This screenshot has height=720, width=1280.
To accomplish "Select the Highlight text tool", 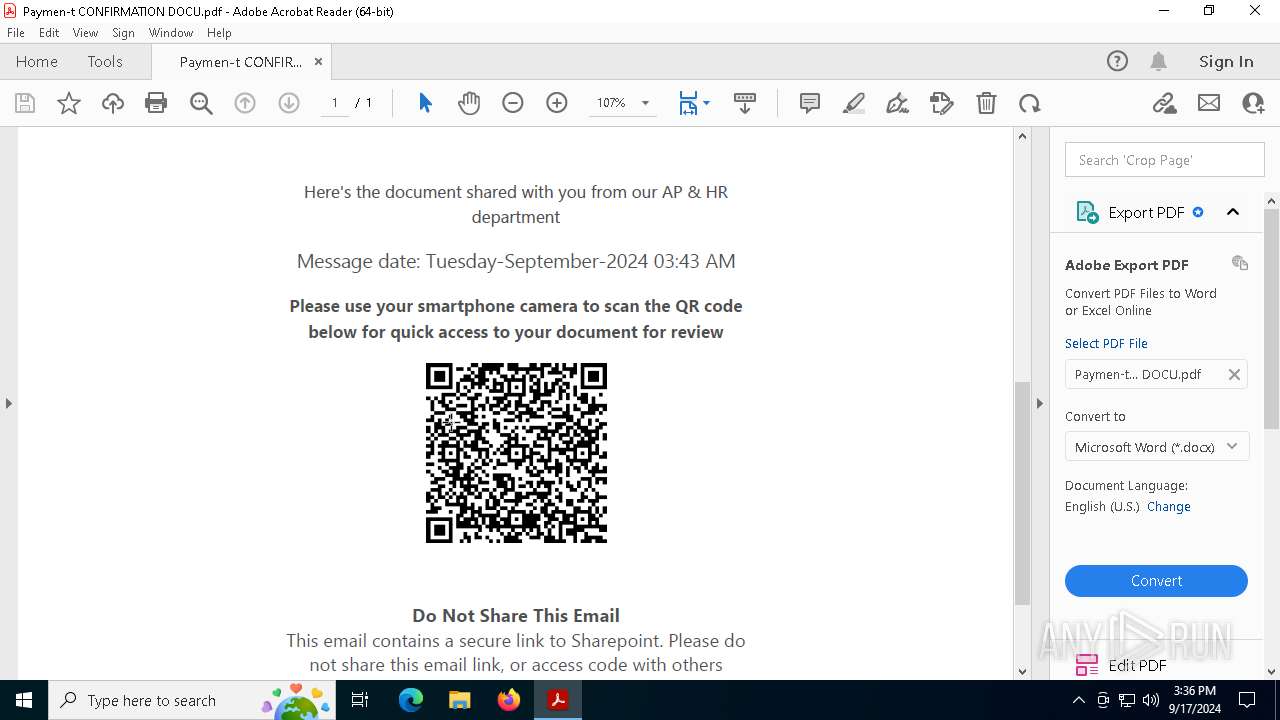I will (854, 103).
